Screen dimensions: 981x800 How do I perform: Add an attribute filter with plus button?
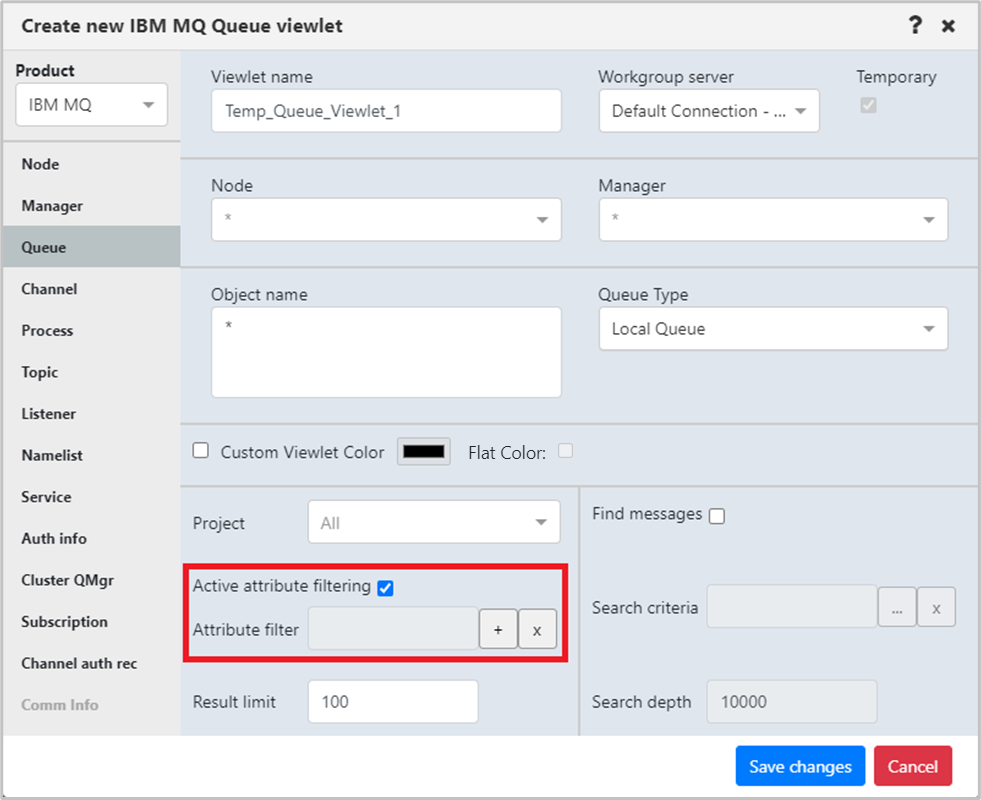pyautogui.click(x=498, y=629)
